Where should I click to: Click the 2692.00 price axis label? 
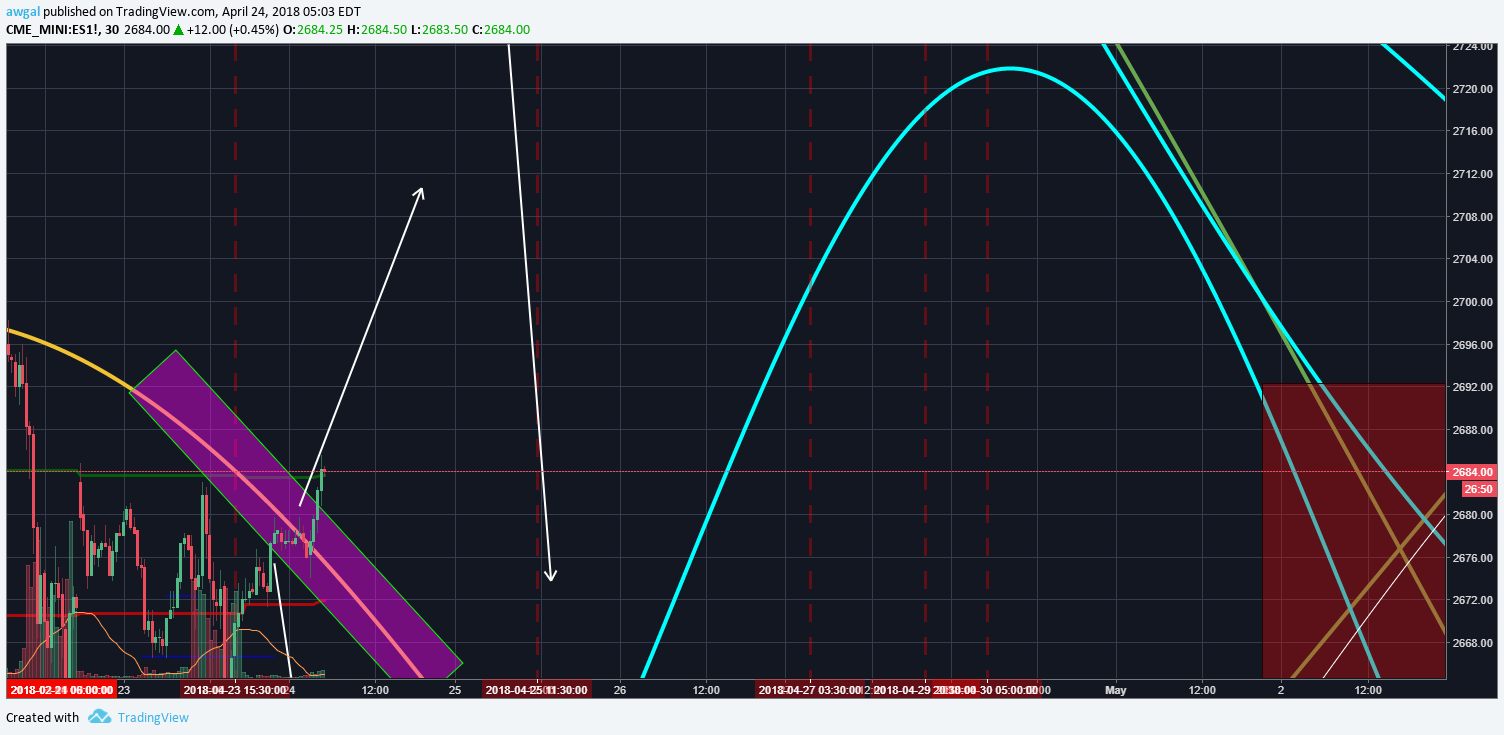pos(1475,387)
